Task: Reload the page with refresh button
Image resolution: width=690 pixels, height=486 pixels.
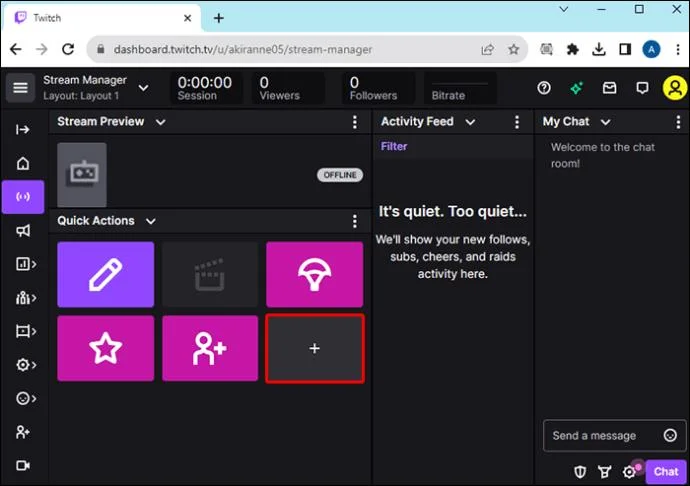Action: pyautogui.click(x=68, y=49)
